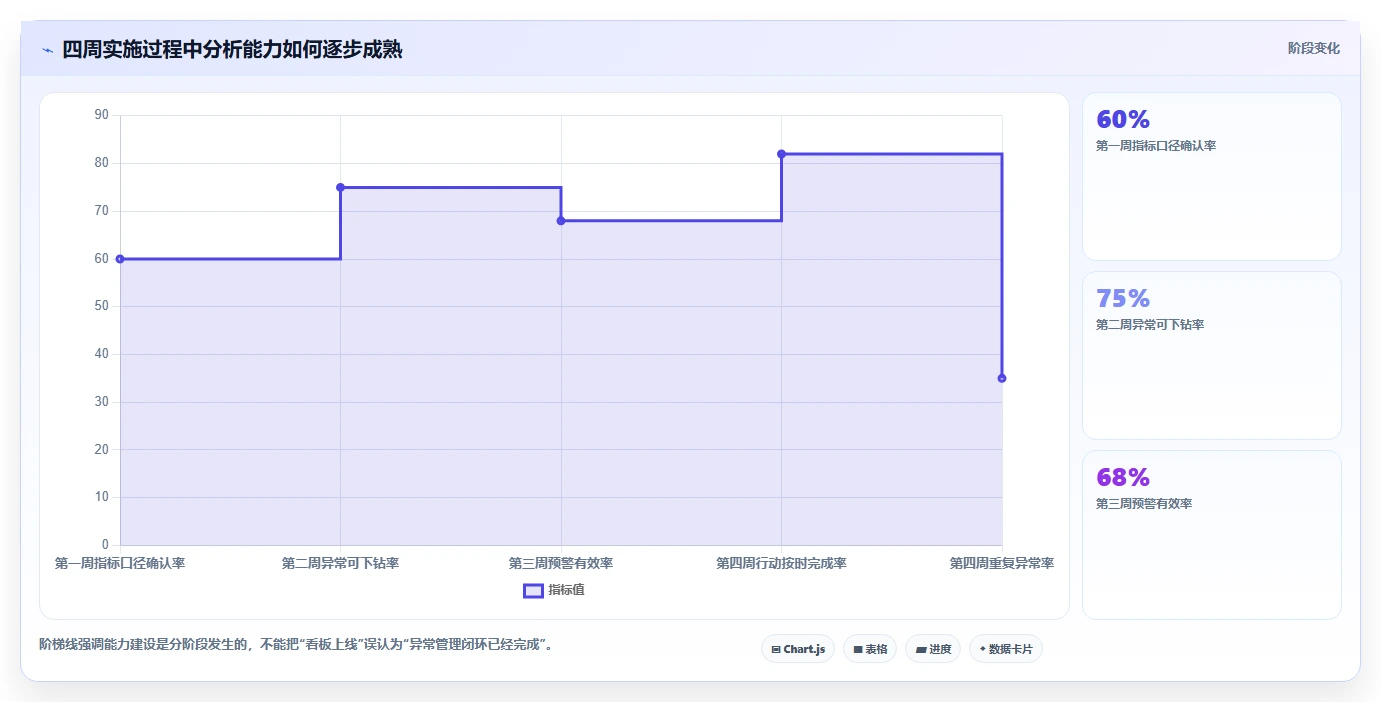Click the data point at 第四周重复异常率
1381x702 pixels.
tap(1002, 378)
